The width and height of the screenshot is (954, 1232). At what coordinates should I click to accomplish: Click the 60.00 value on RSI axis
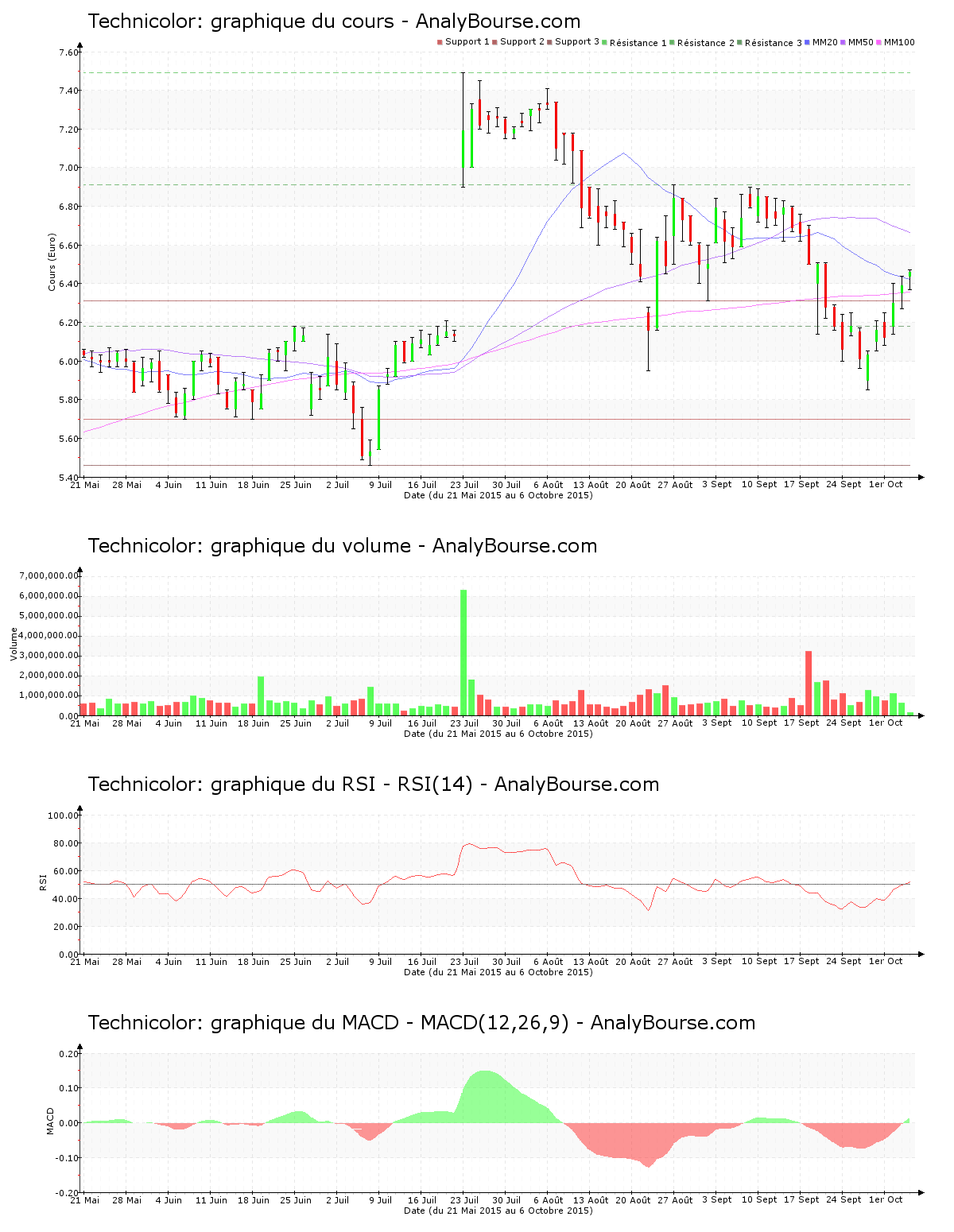(x=66, y=871)
